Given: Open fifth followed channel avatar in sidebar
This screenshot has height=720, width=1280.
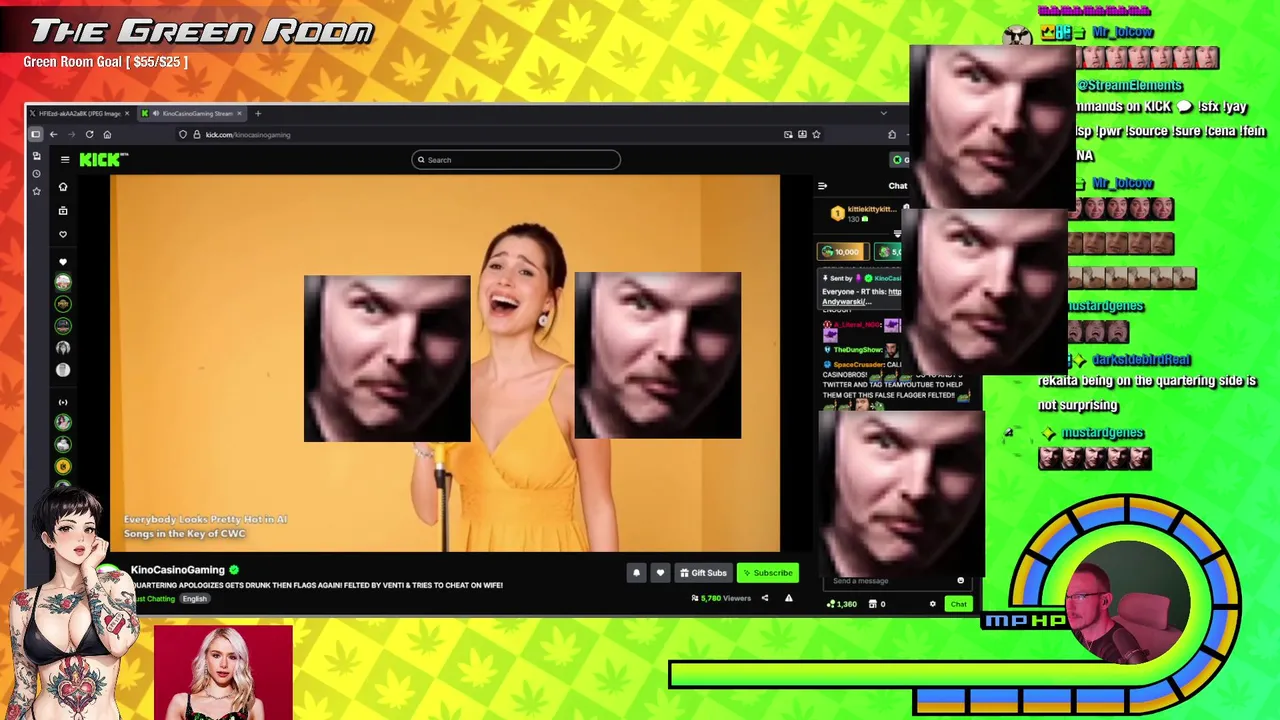Looking at the screenshot, I should coord(63,370).
